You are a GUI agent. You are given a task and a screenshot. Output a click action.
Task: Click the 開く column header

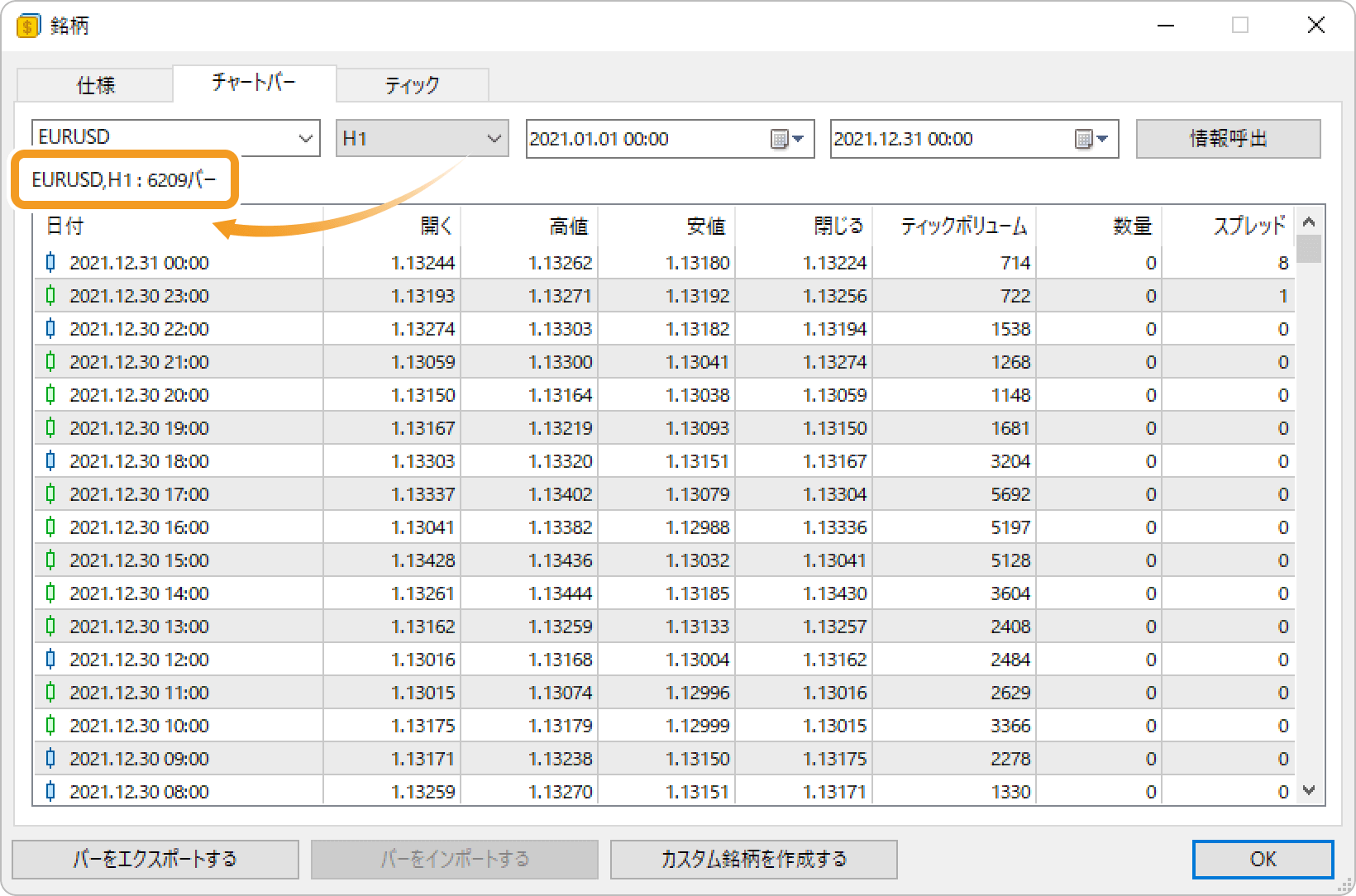pos(392,226)
